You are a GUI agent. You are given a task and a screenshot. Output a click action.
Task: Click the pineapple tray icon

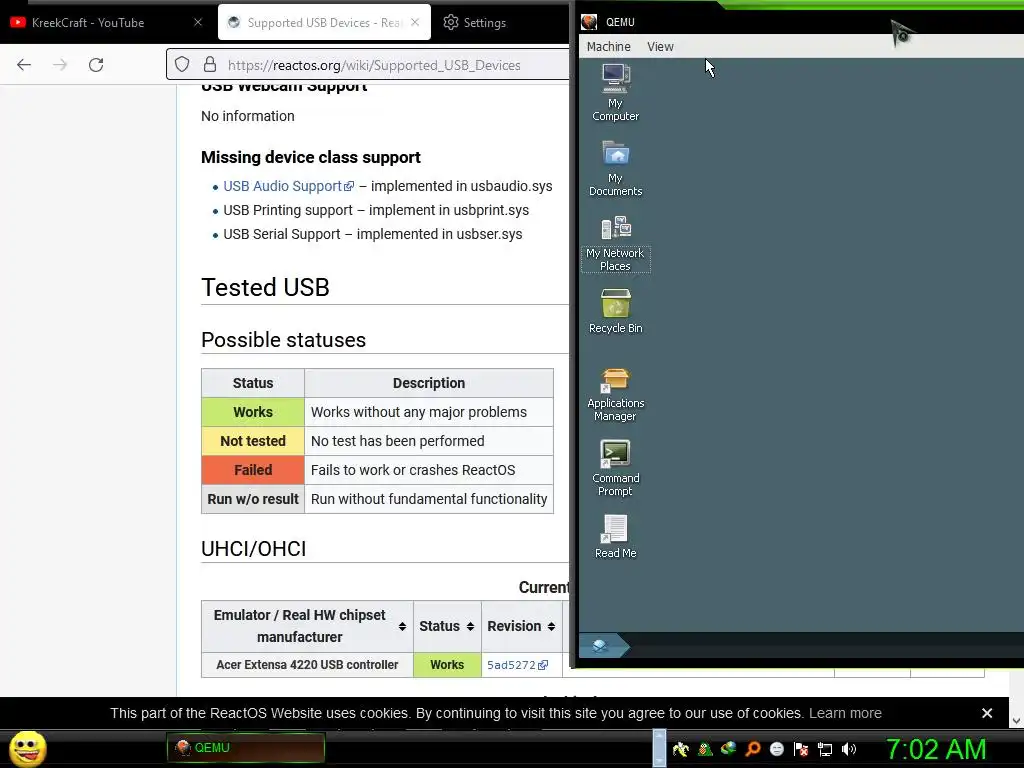point(705,749)
